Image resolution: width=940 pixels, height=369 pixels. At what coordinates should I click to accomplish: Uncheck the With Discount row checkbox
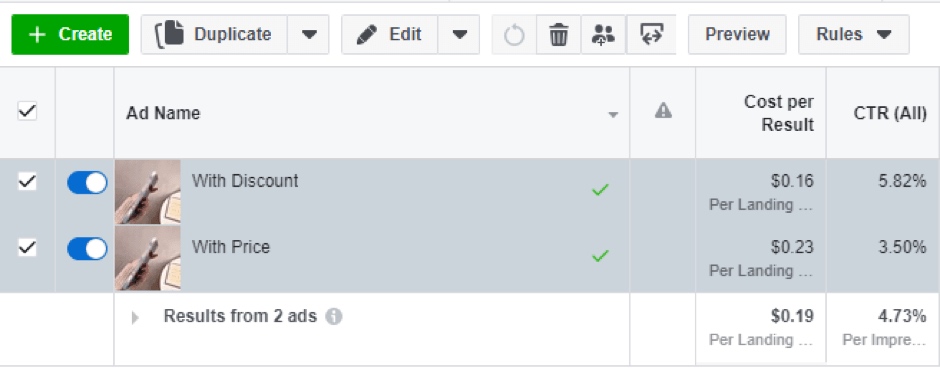(27, 181)
